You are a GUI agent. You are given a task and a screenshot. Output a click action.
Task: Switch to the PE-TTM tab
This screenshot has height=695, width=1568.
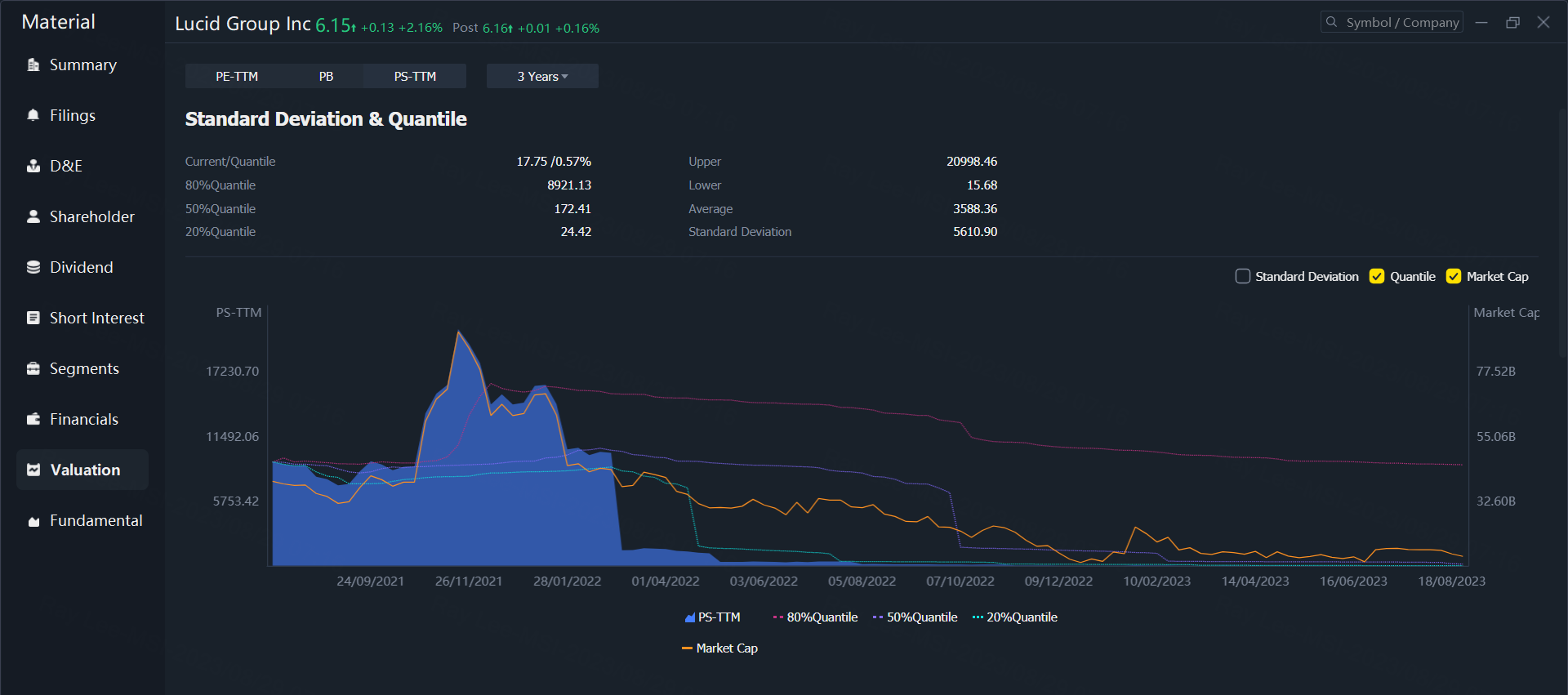[x=237, y=76]
